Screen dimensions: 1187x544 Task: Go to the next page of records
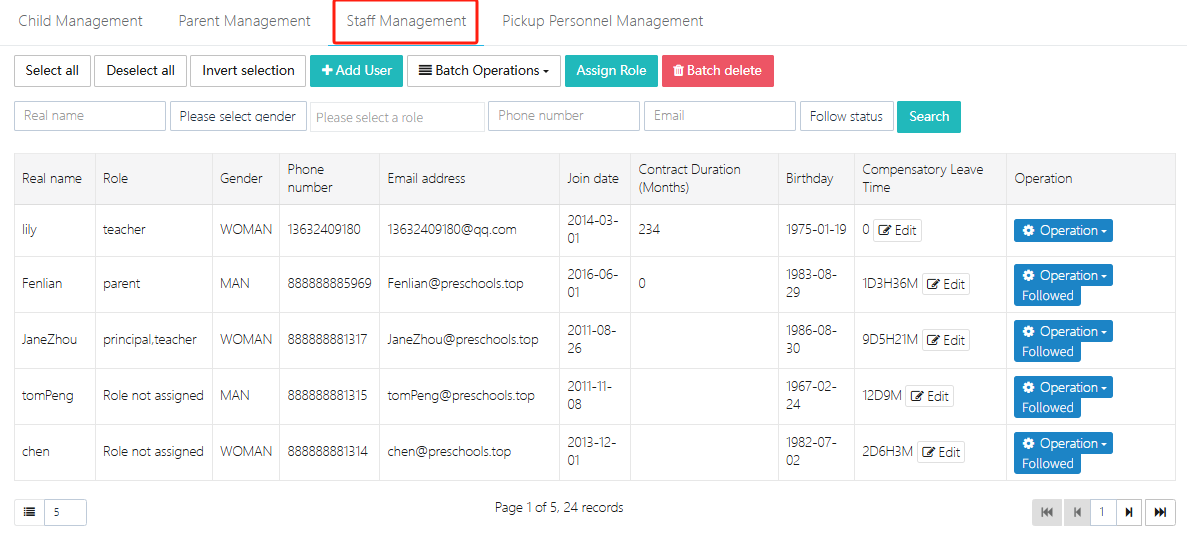coord(1129,512)
